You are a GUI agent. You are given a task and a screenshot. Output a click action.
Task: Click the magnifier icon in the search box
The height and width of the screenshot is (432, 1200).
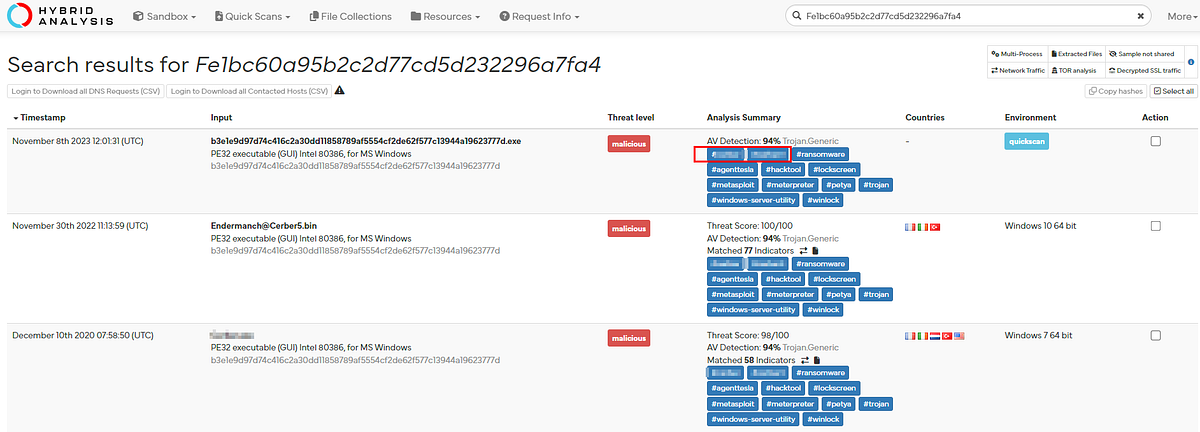[797, 16]
